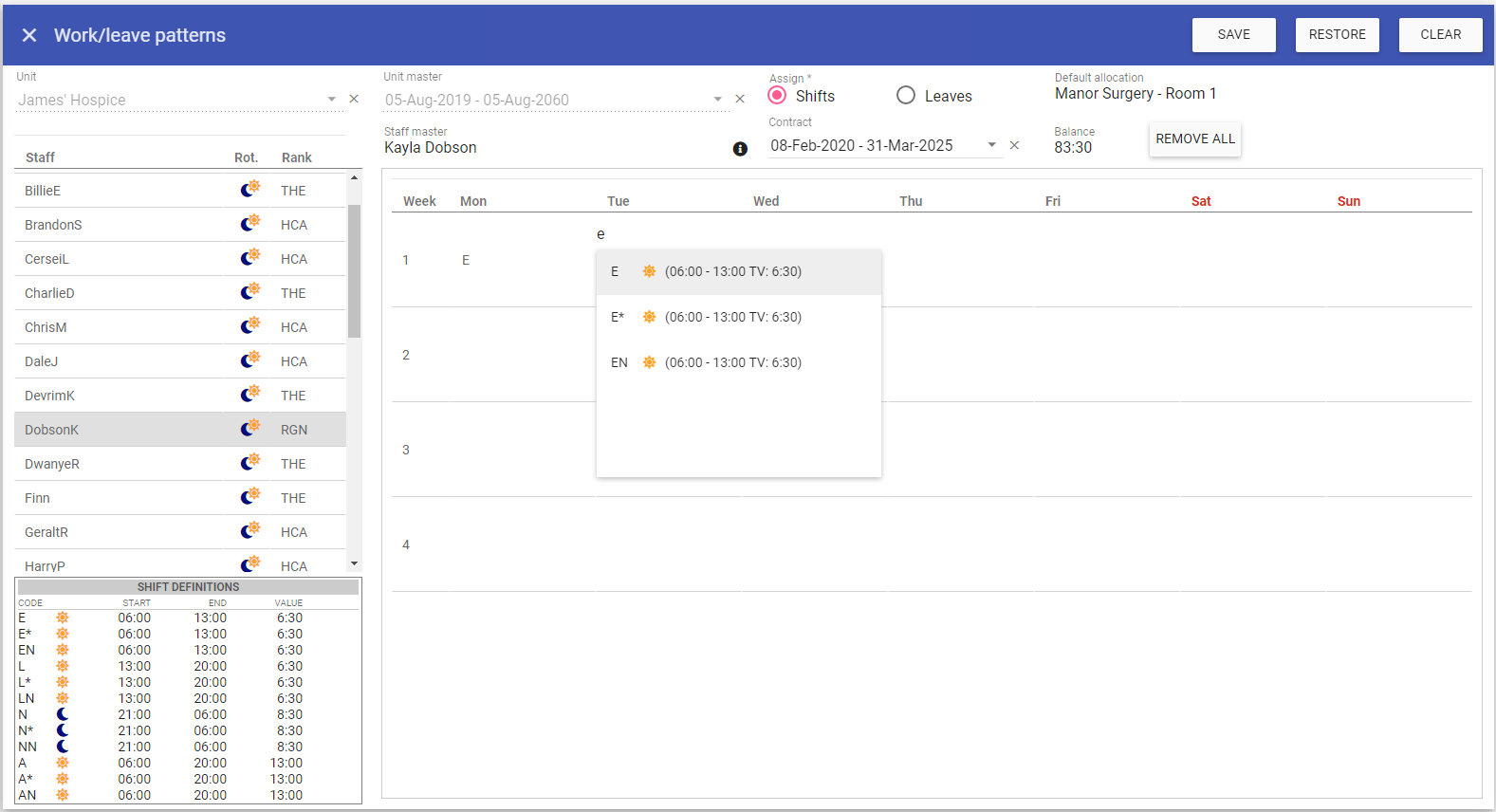Select the Leaves radio button

[x=906, y=96]
